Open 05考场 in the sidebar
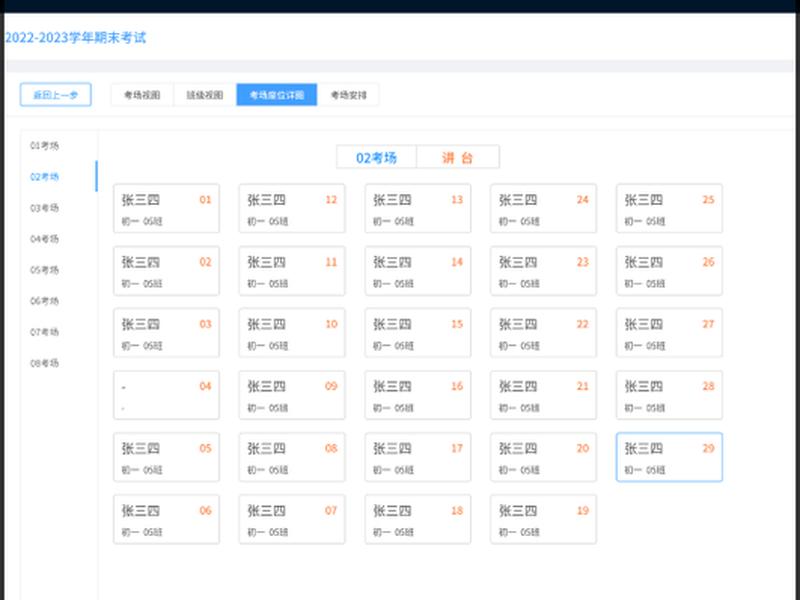 point(44,270)
